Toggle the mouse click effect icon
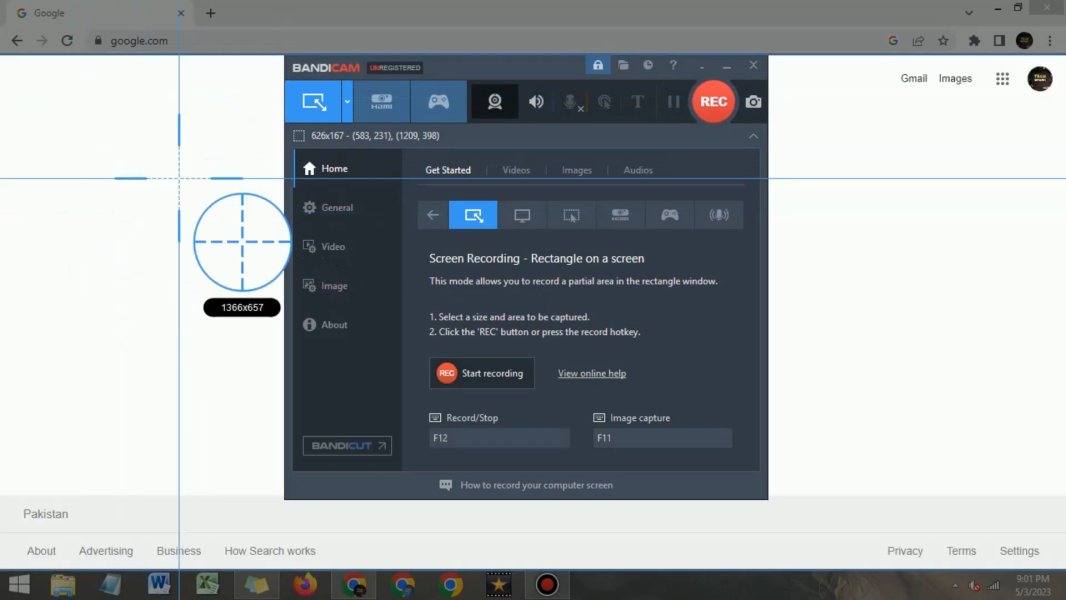Screen dimensions: 1066x600 (604, 102)
